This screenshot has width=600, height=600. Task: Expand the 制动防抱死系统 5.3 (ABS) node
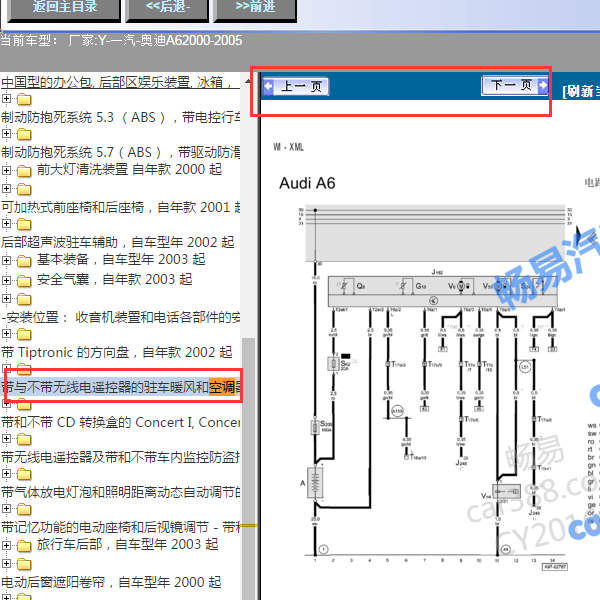(x=6, y=99)
